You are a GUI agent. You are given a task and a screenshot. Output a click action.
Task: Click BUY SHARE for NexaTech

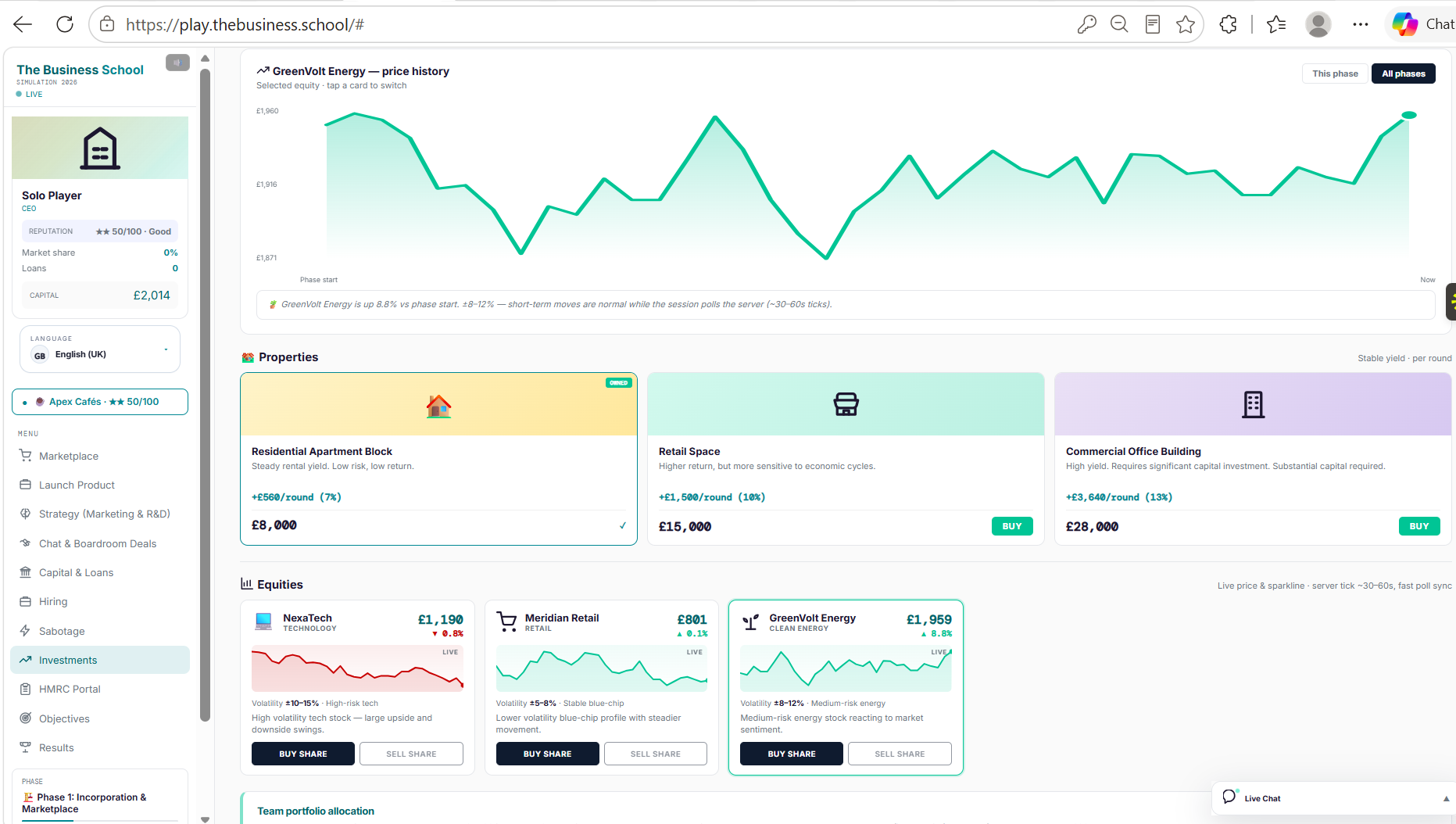click(x=303, y=754)
